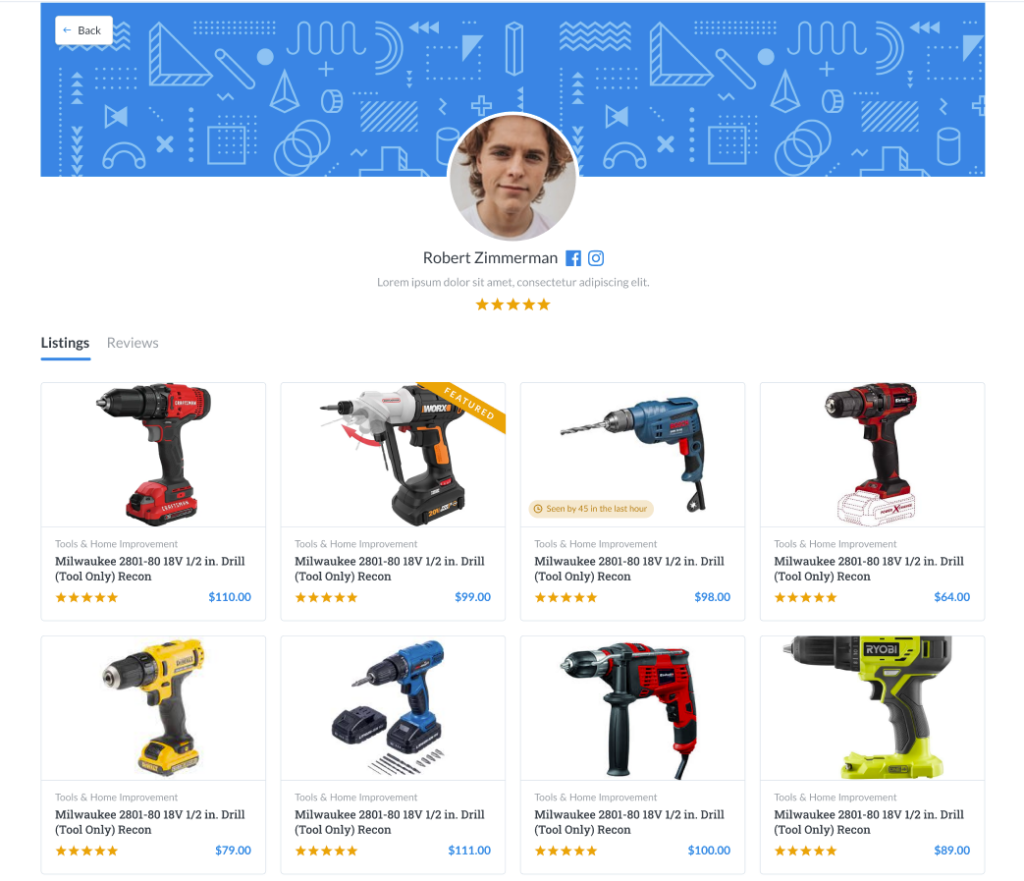Click the Facebook icon beside Robert Zimmerman
The image size is (1024, 881).
pos(573,258)
